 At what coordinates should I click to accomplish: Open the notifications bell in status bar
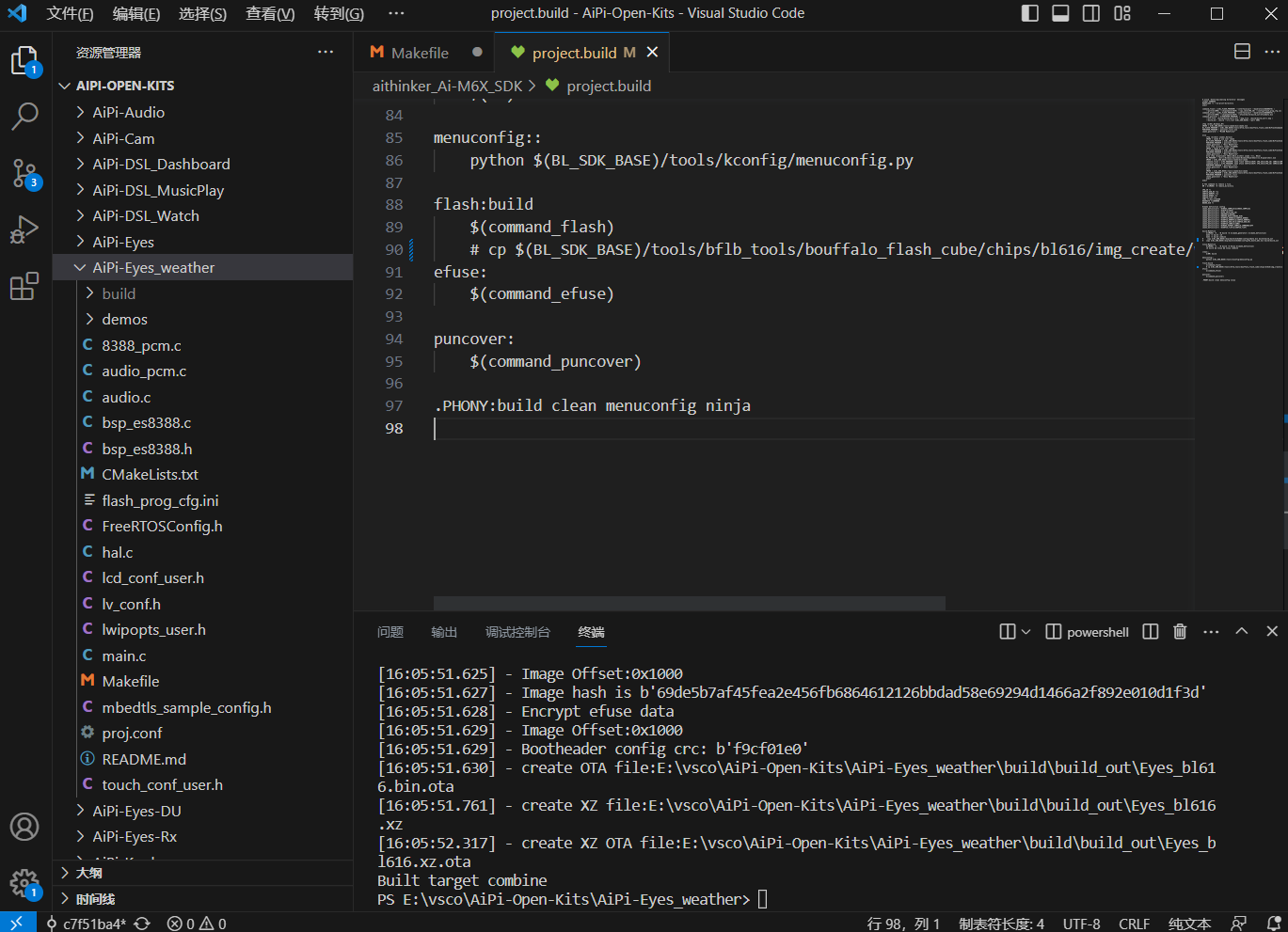(x=1274, y=924)
